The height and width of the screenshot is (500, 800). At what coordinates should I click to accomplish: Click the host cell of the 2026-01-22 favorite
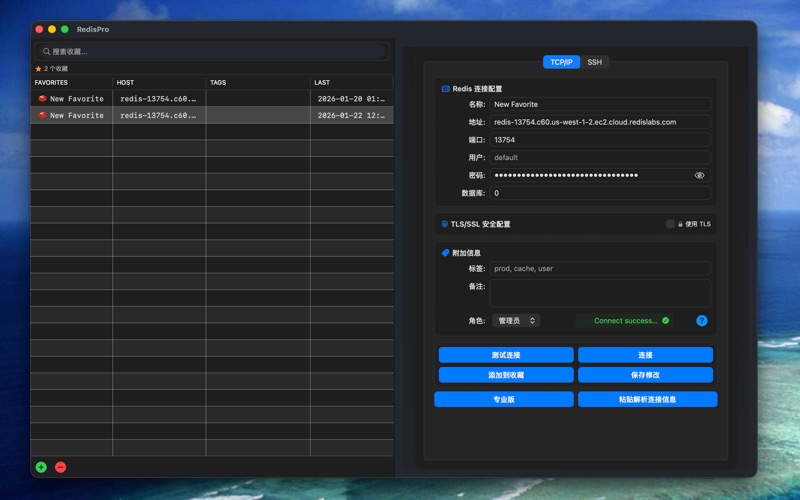[159, 115]
